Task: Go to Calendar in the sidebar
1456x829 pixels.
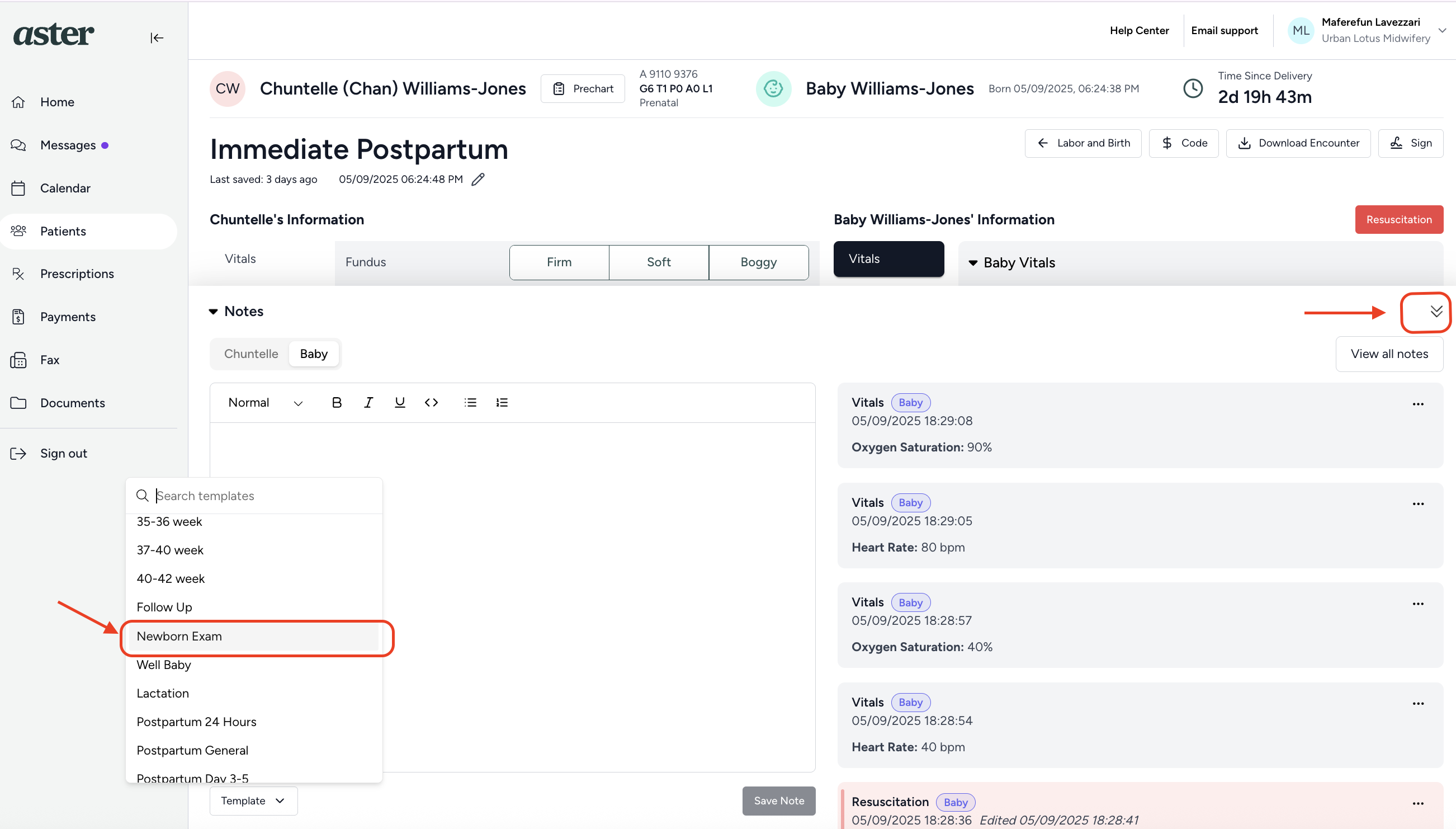Action: pos(65,188)
